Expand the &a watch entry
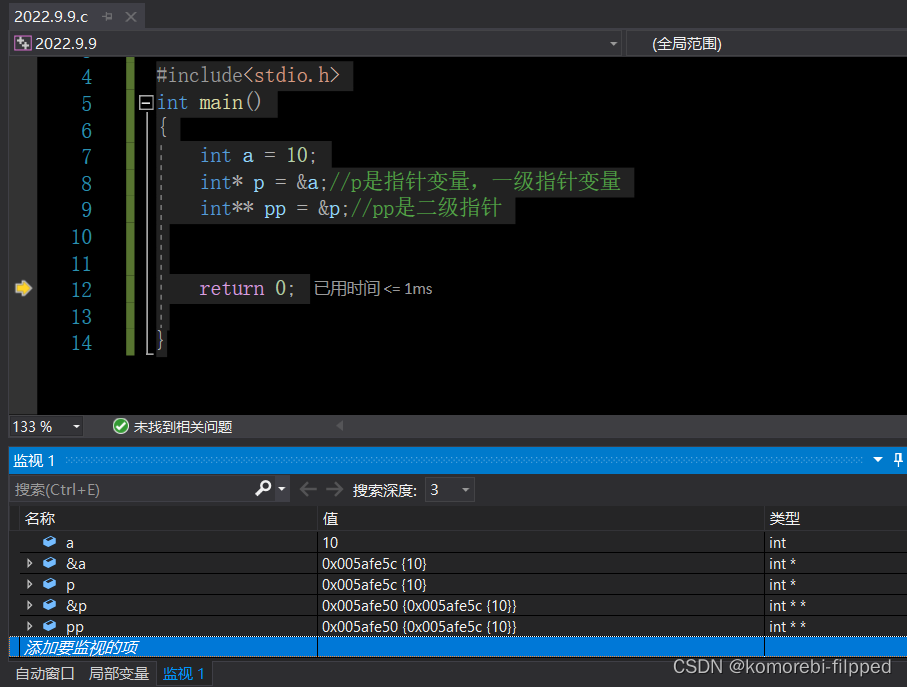The height and width of the screenshot is (687, 907). pyautogui.click(x=30, y=563)
